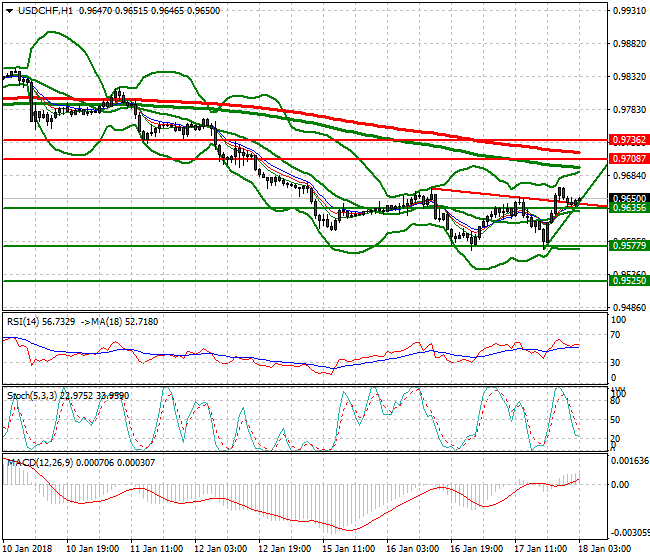Click the 12 Jan 03:00 time label
Screen dimensions: 650x560
point(221,549)
